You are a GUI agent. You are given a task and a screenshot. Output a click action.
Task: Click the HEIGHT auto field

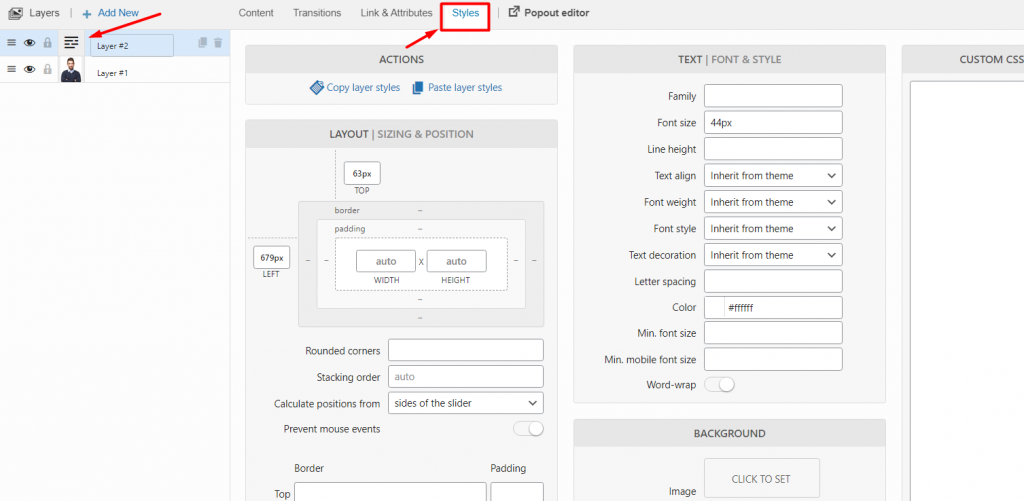point(456,261)
